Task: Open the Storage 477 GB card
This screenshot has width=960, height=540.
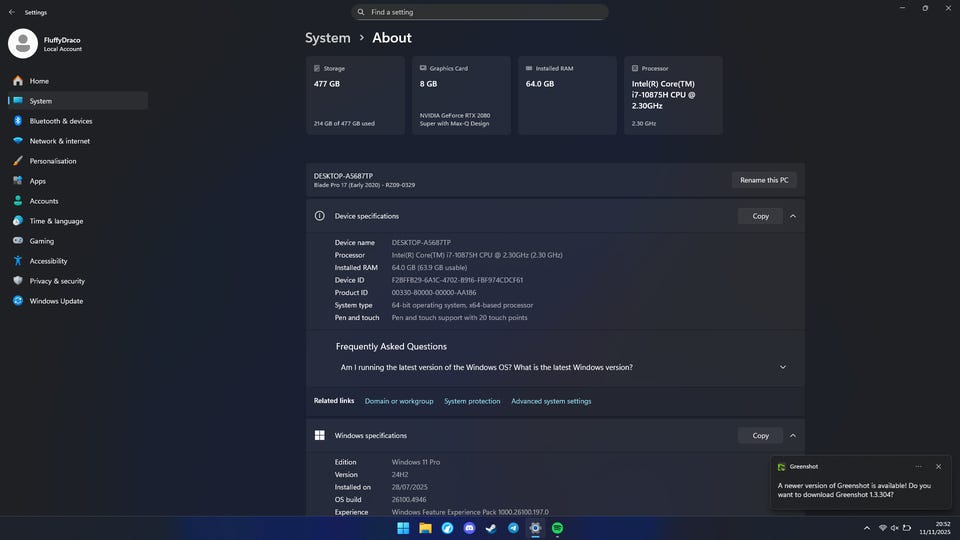Action: (x=356, y=96)
